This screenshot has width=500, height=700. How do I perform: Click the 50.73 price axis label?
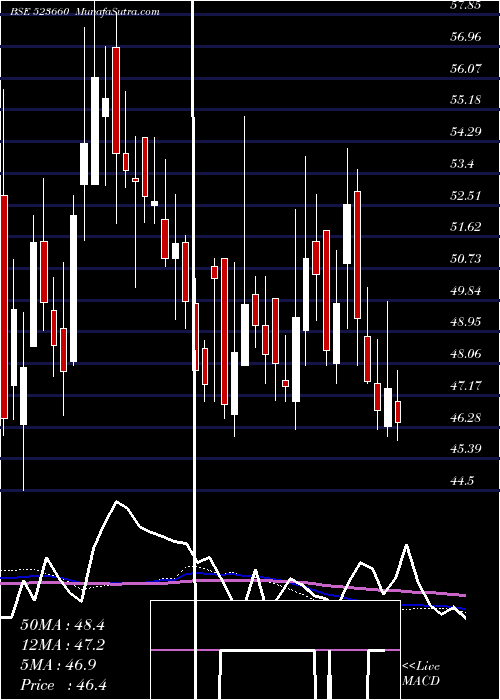pos(466,259)
